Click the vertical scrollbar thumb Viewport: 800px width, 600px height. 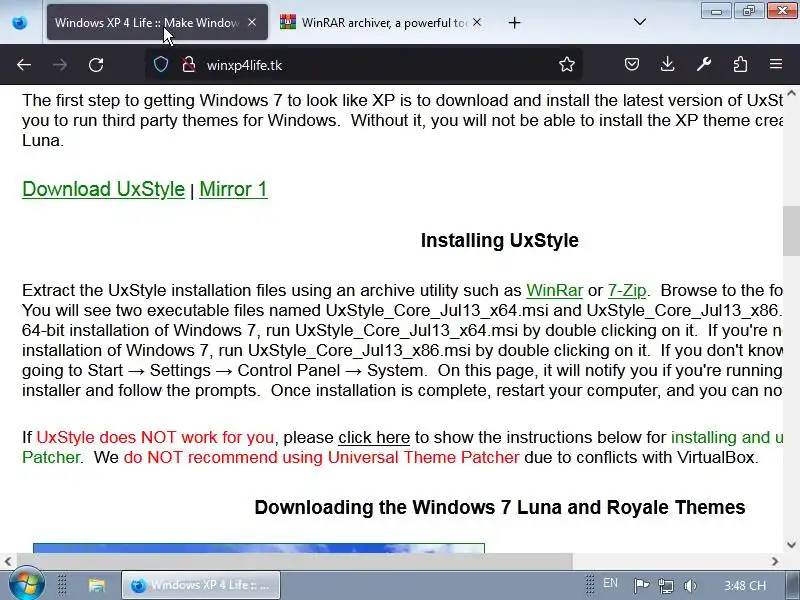coord(791,231)
